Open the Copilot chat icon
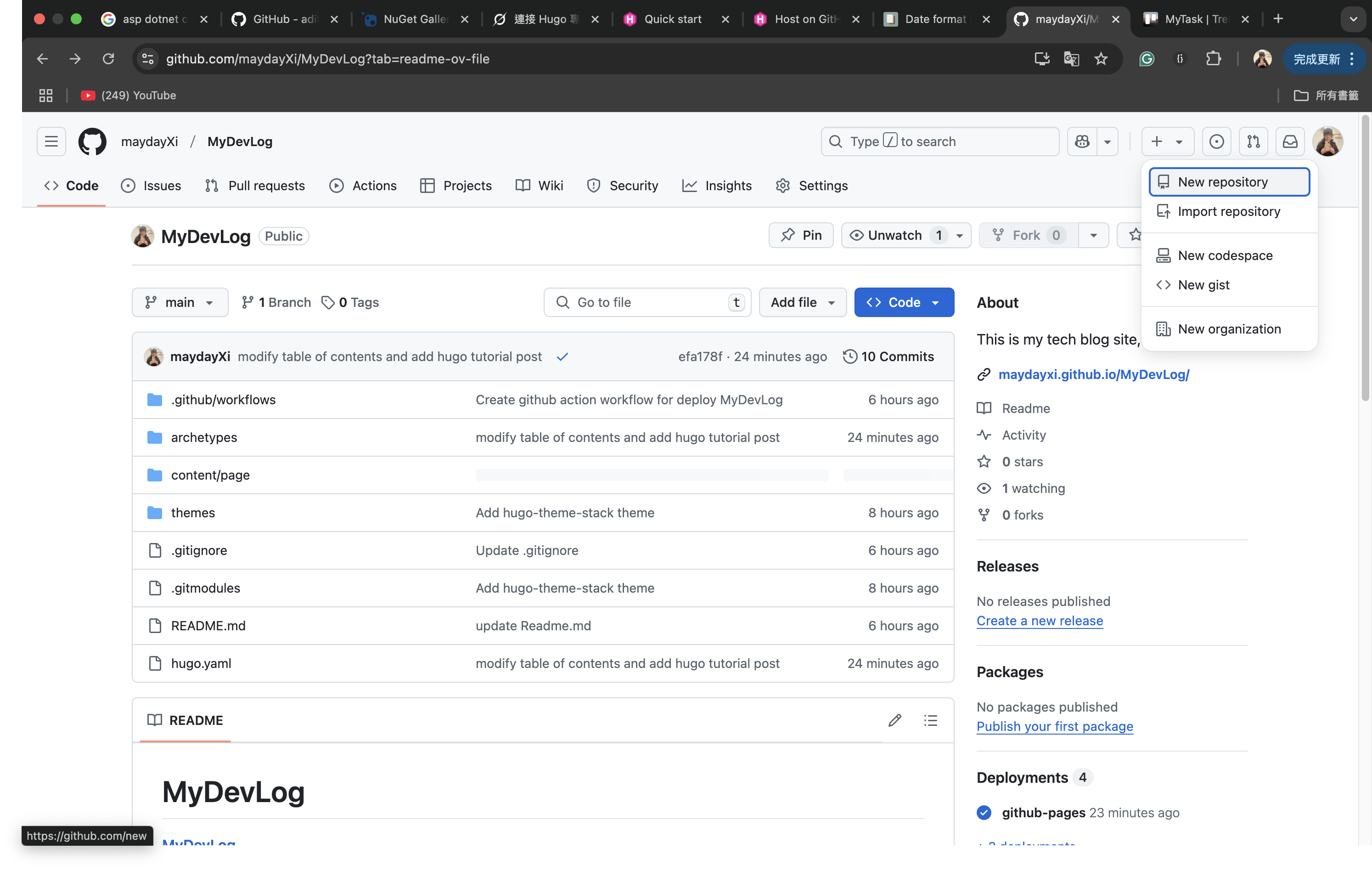This screenshot has width=1372, height=871. pos(1081,141)
